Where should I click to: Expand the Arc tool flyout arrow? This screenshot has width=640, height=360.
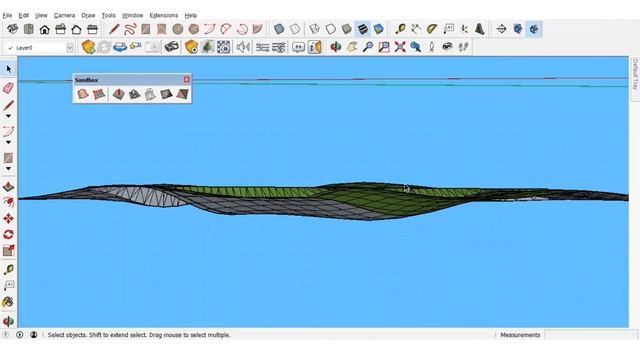coord(9,142)
